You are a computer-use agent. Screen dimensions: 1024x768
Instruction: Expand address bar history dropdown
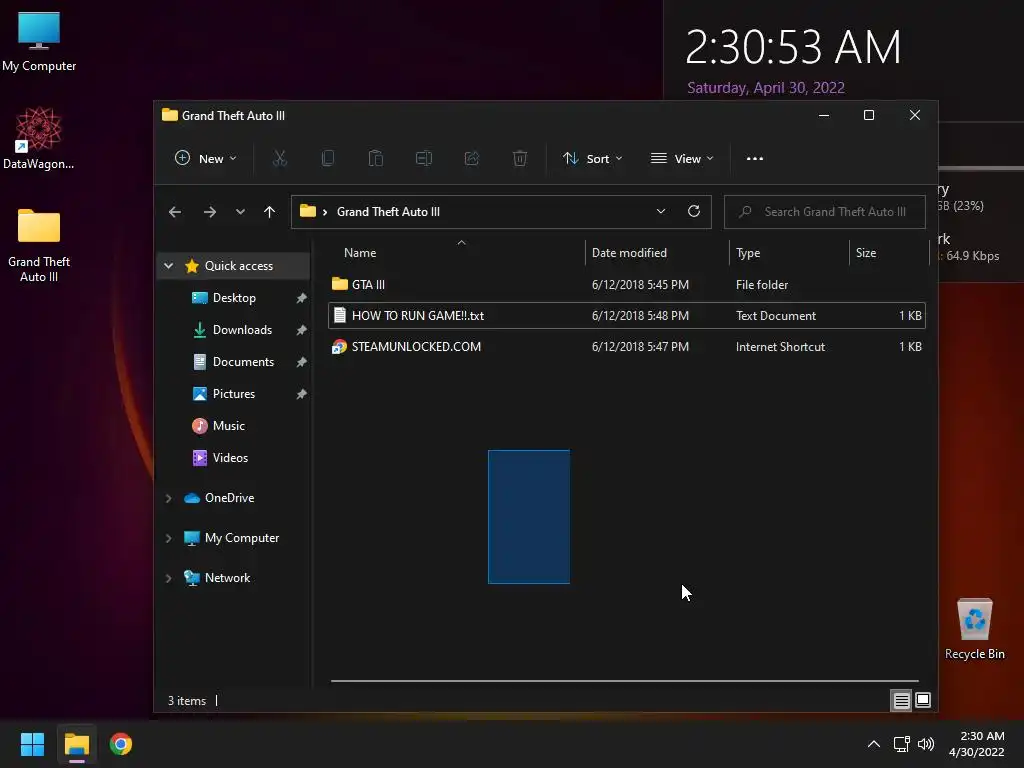click(x=661, y=212)
